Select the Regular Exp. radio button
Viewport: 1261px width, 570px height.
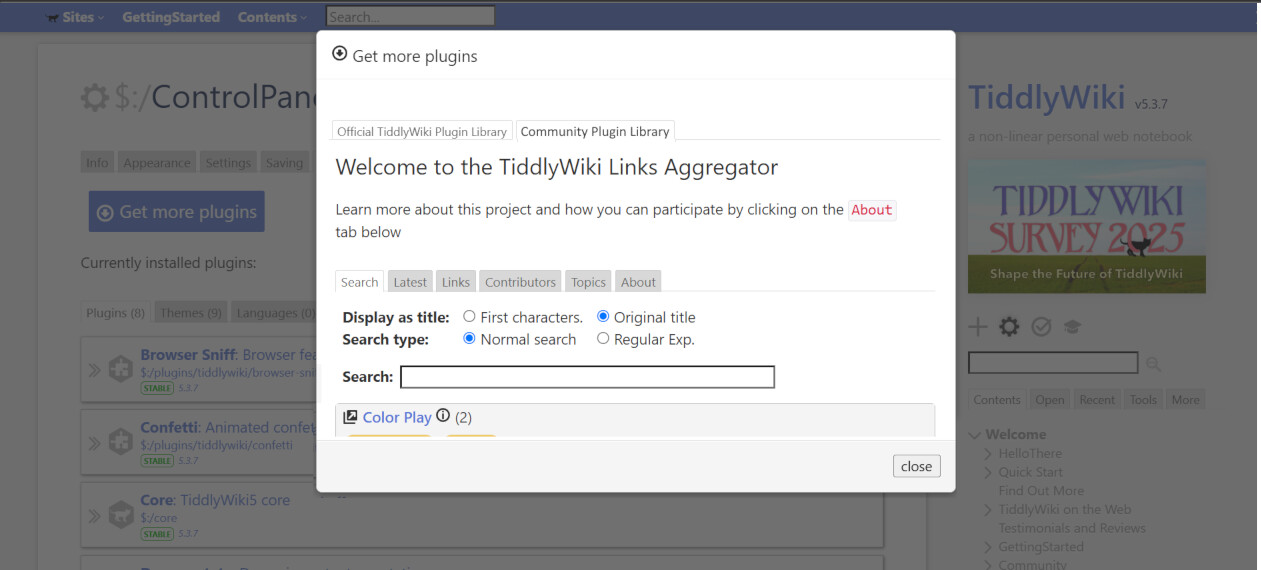(603, 339)
